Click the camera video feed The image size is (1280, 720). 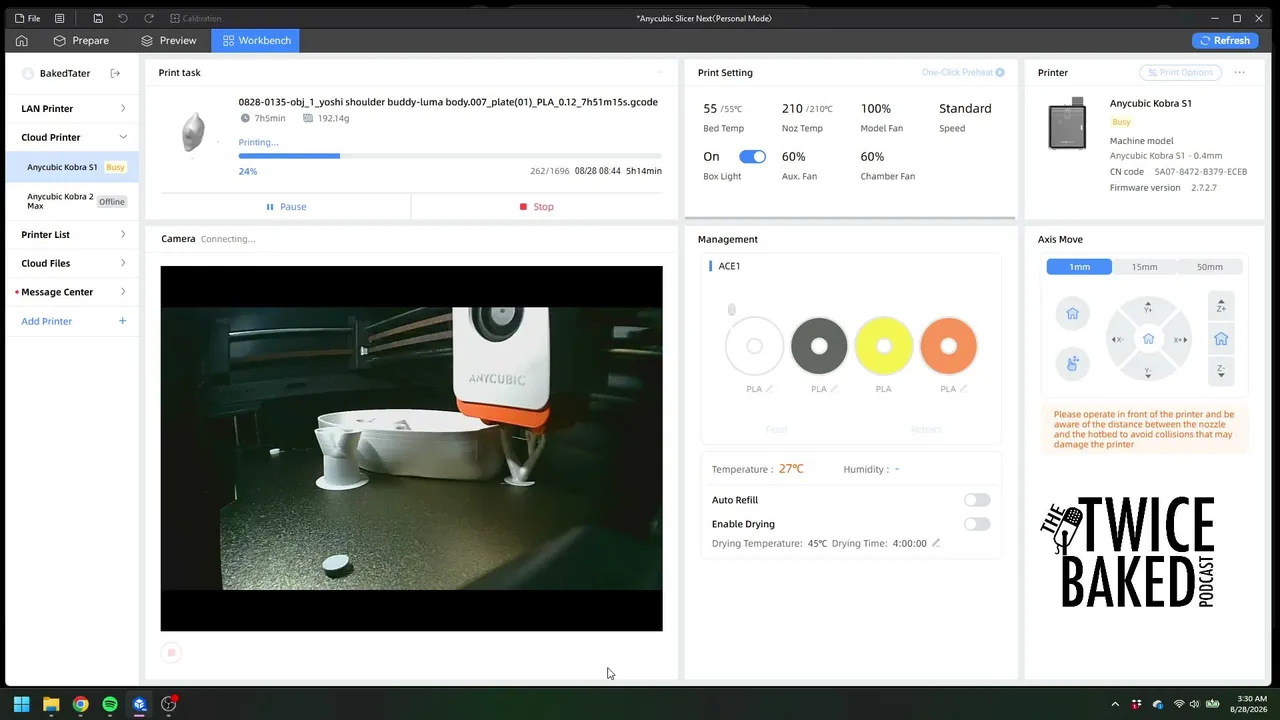[411, 448]
